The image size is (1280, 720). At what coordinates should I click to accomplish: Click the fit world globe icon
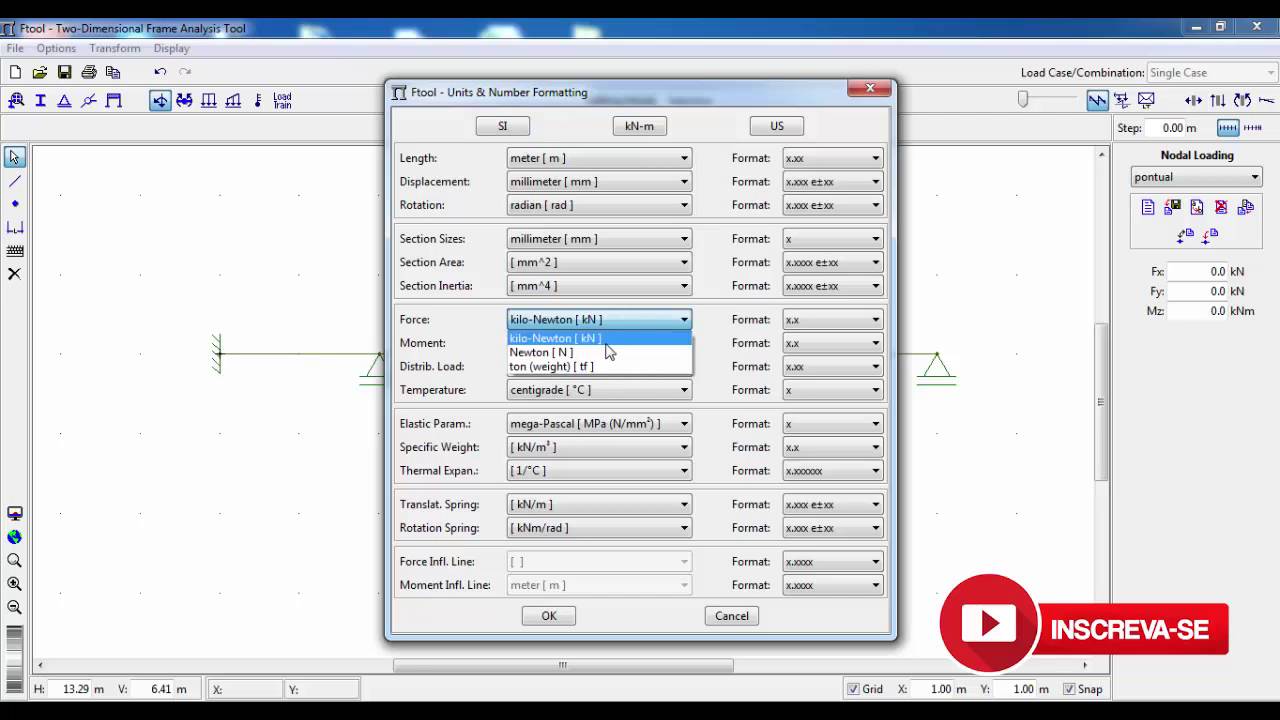tap(14, 537)
